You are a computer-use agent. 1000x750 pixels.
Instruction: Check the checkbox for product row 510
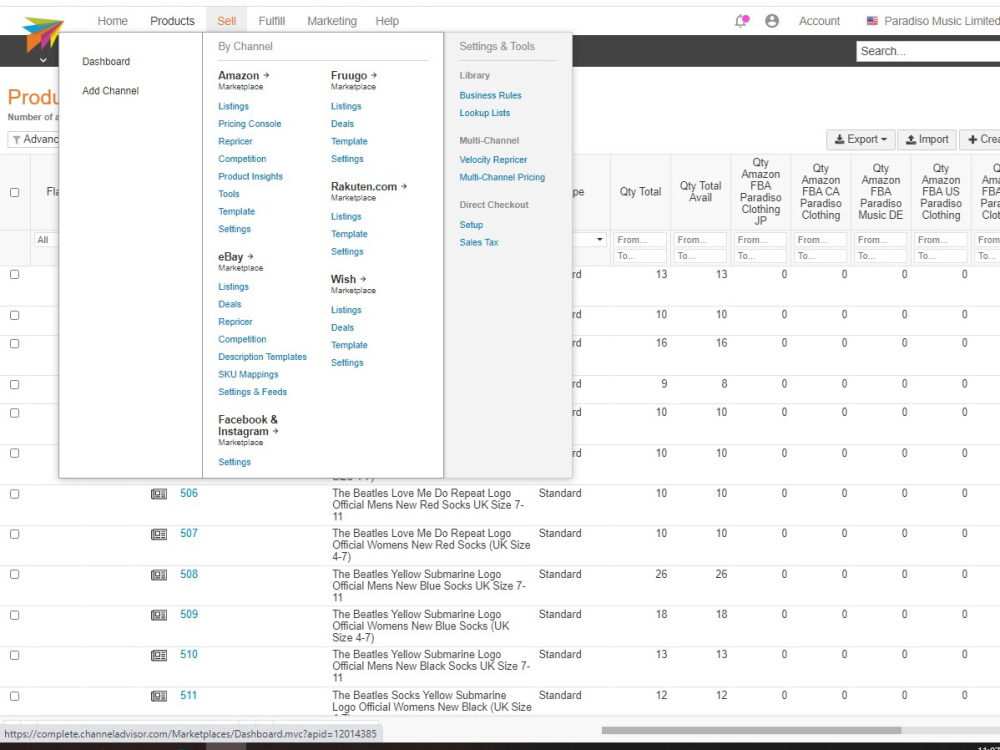point(15,656)
